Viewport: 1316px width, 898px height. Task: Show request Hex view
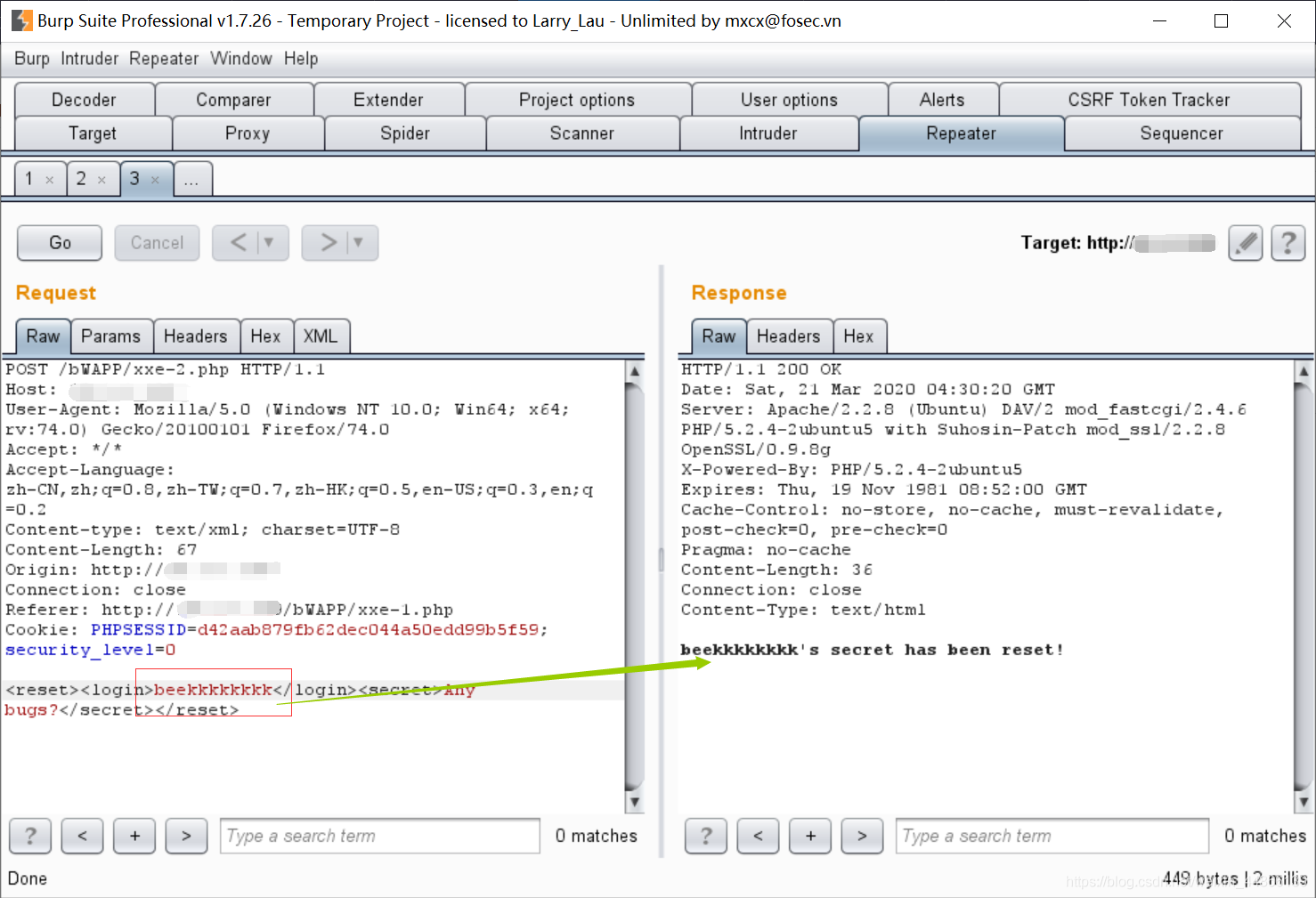pos(265,336)
